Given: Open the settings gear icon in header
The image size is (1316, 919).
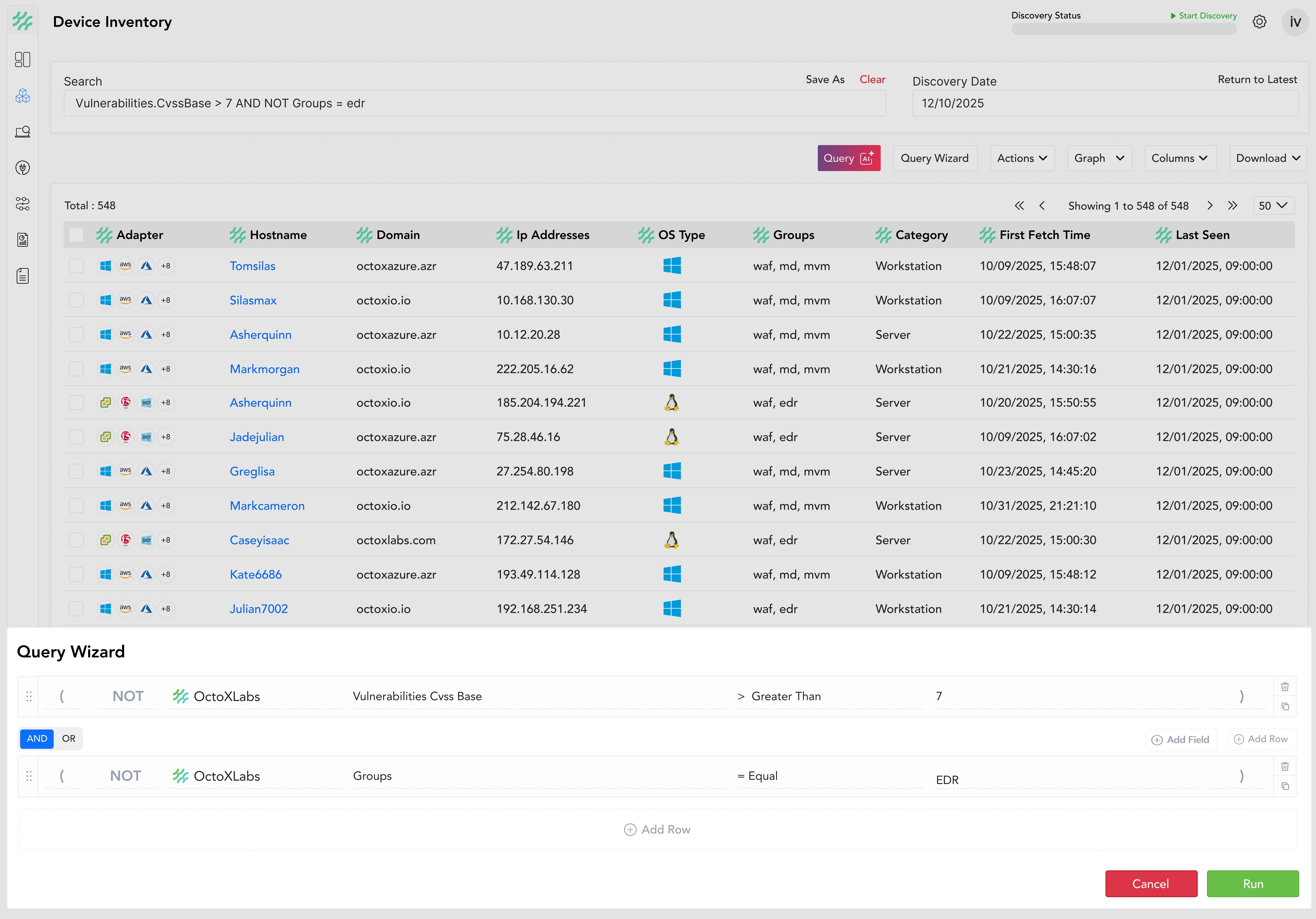Looking at the screenshot, I should (x=1259, y=22).
